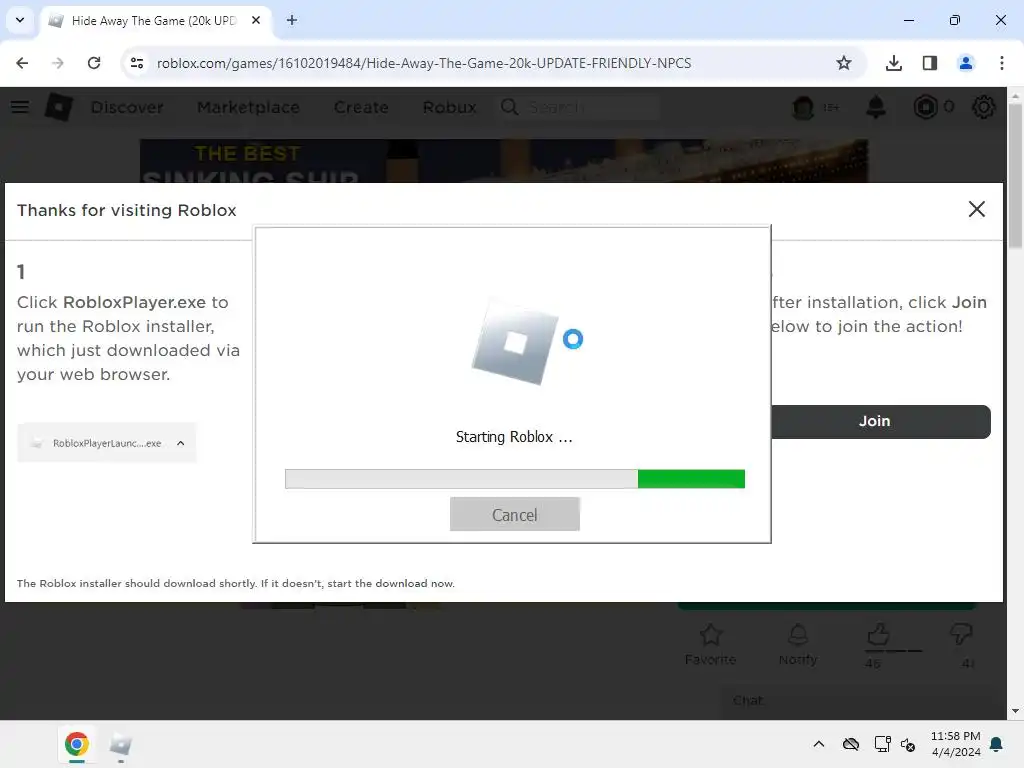The height and width of the screenshot is (768, 1024).
Task: Click the Roblox avatar profile icon
Action: [803, 107]
